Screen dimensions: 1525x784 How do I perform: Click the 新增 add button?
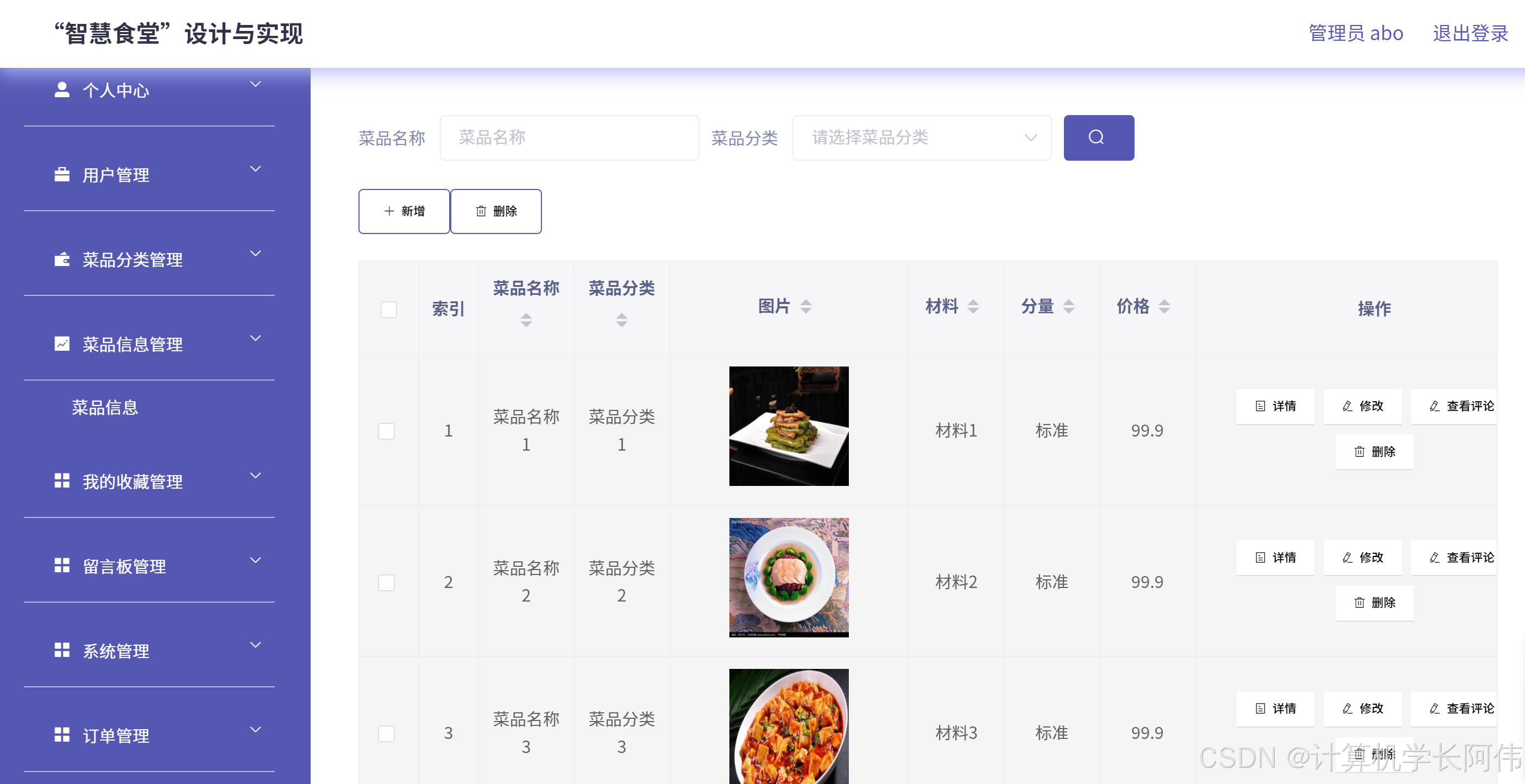click(x=404, y=211)
